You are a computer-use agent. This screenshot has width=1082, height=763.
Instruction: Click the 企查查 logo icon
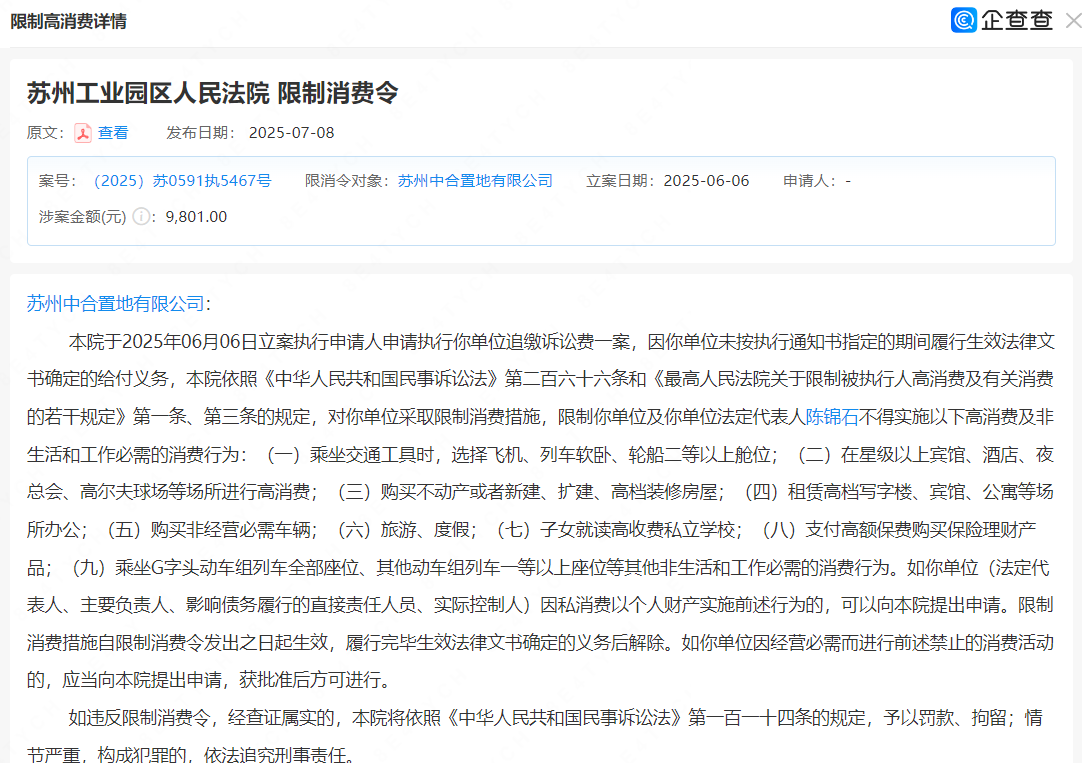[963, 20]
